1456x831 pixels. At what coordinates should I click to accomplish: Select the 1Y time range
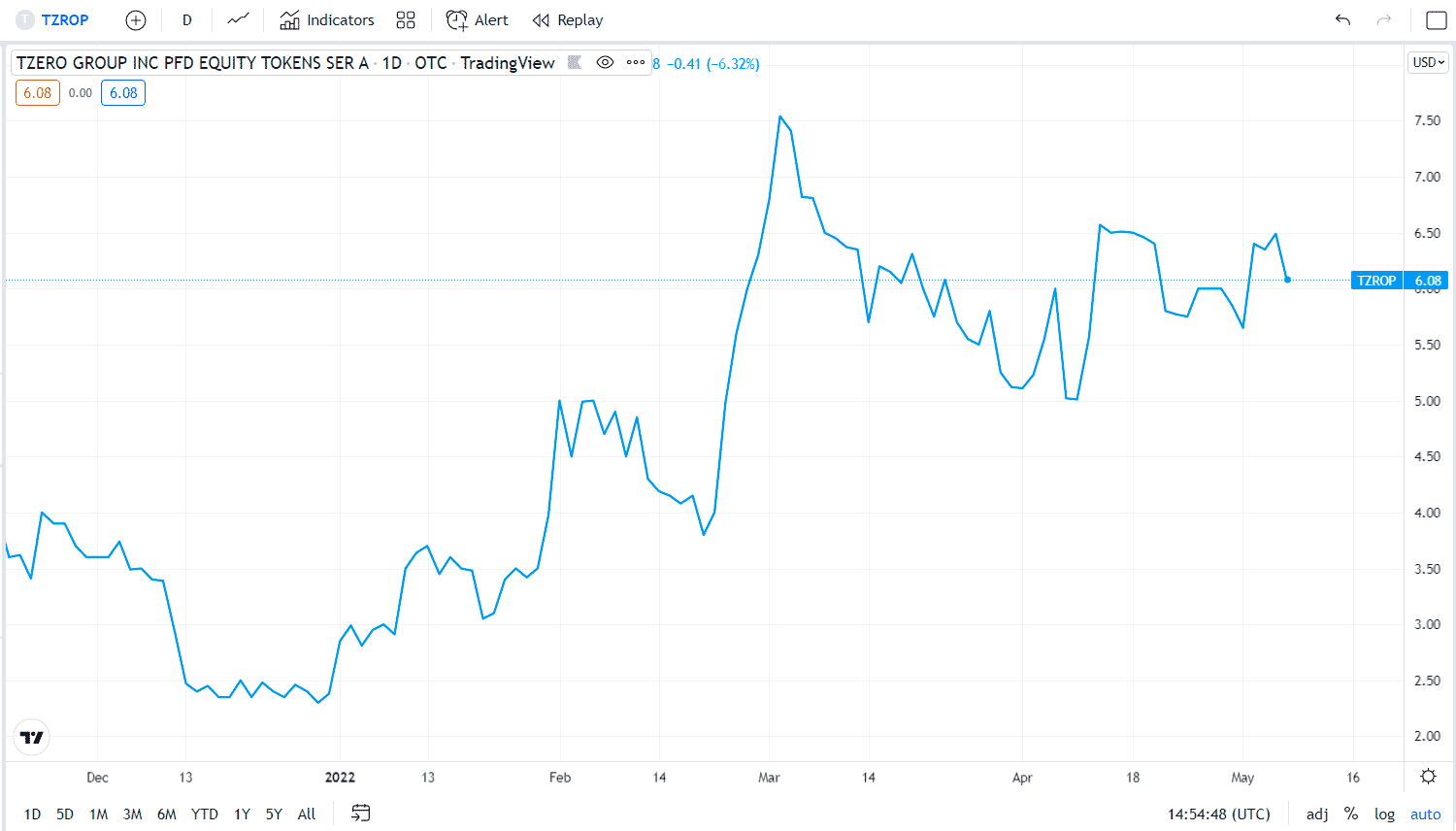tap(243, 814)
